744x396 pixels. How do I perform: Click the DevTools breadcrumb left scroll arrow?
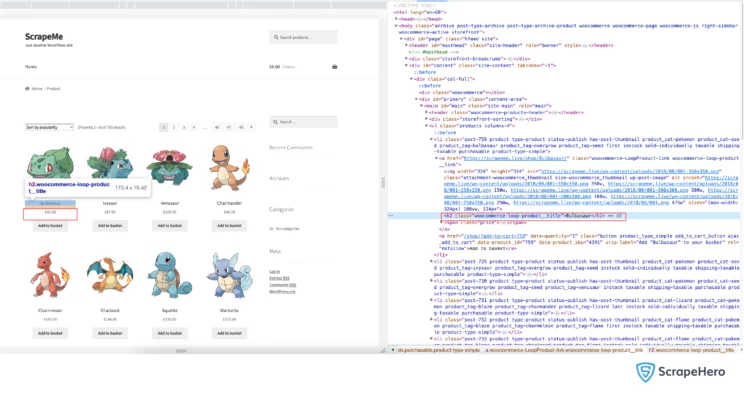392,350
